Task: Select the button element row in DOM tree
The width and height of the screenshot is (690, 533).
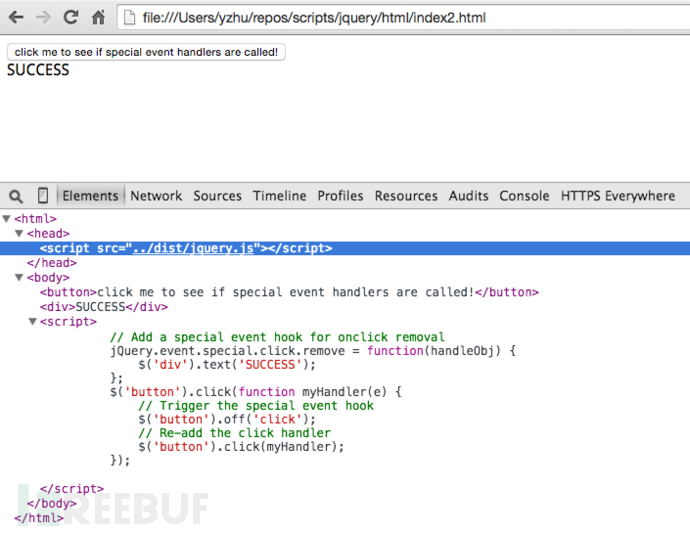Action: [289, 292]
